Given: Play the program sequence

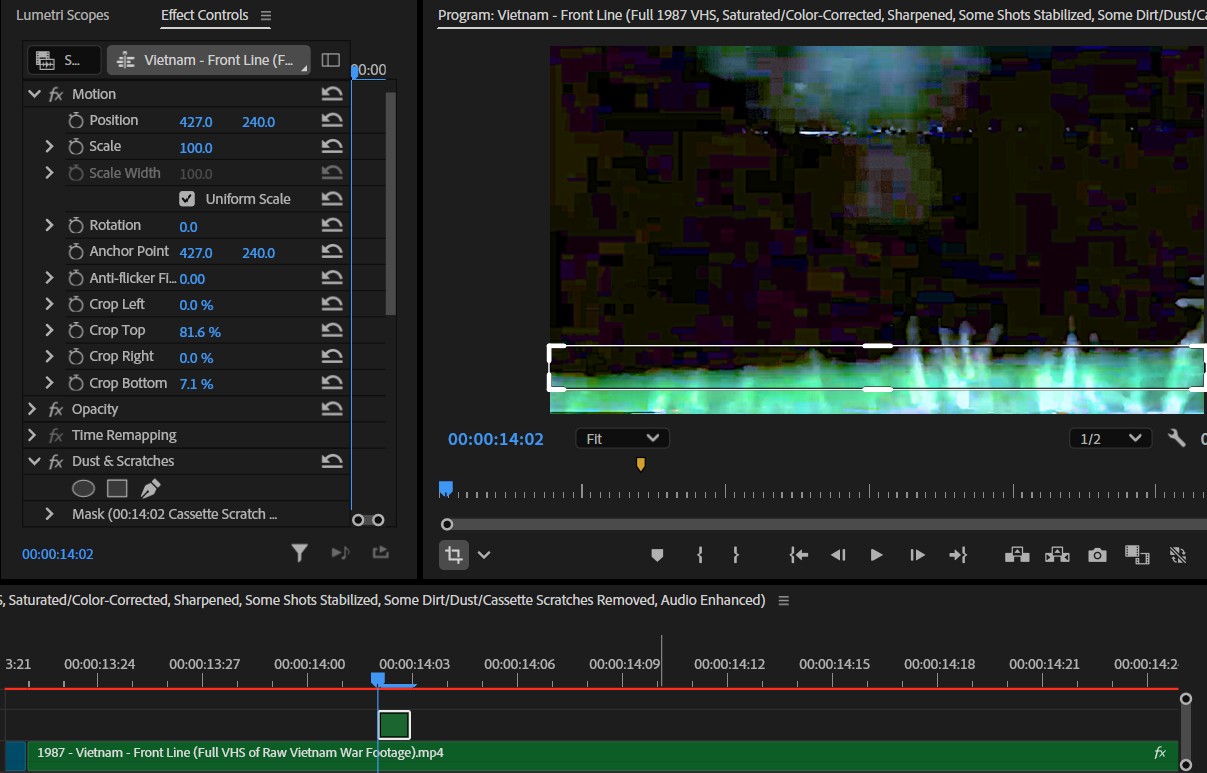Looking at the screenshot, I should pyautogui.click(x=877, y=555).
